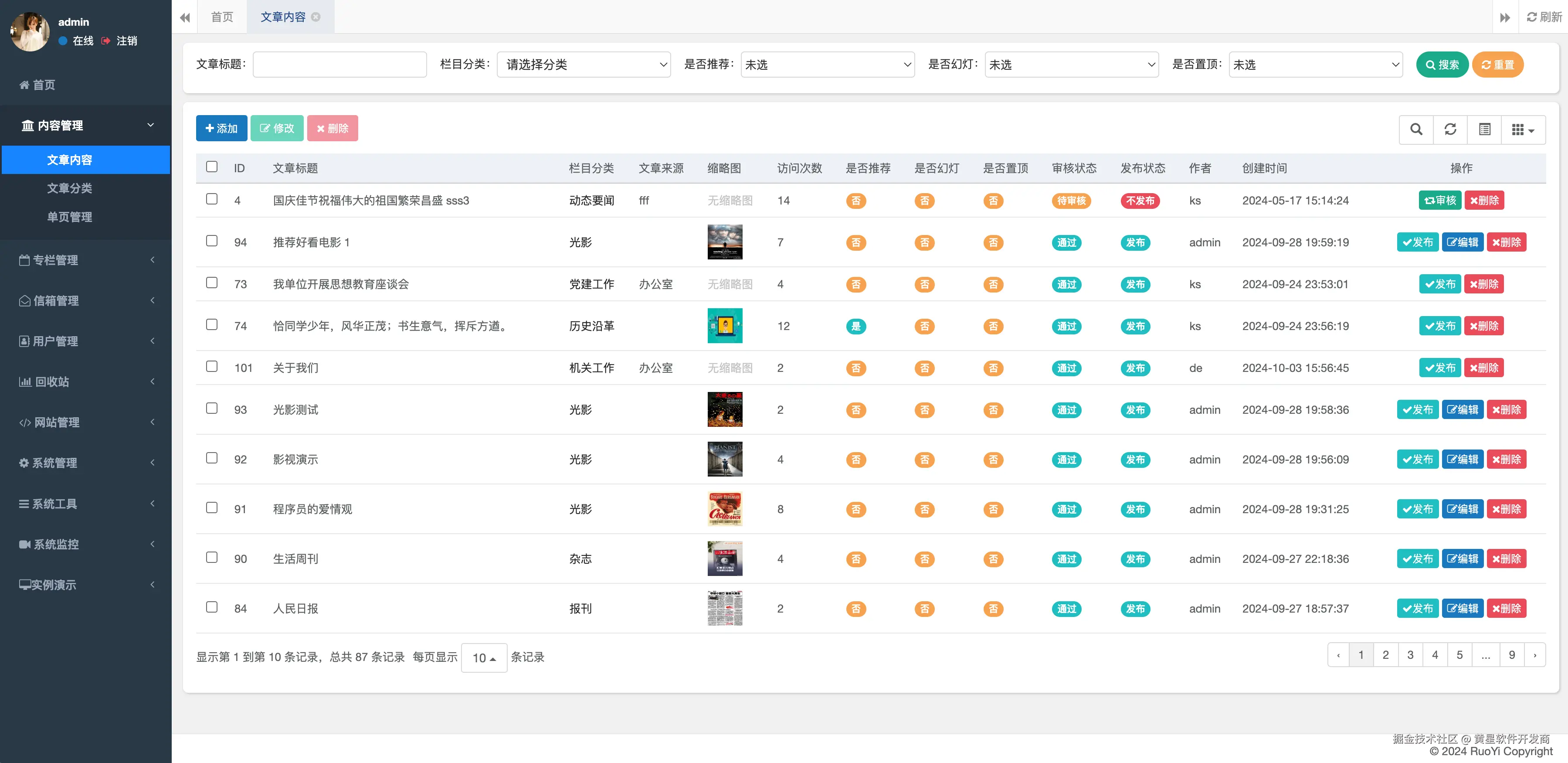Click the 文章标题 input field
Viewport: 1568px width, 763px height.
[x=339, y=65]
